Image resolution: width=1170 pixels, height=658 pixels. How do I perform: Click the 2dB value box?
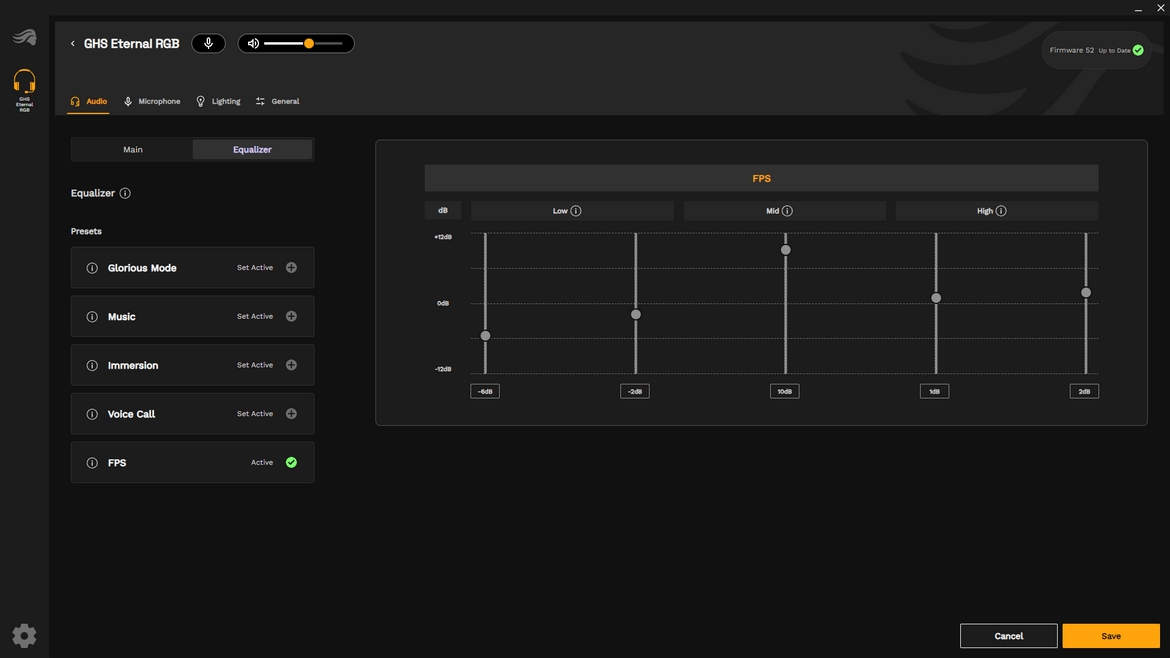(1084, 391)
